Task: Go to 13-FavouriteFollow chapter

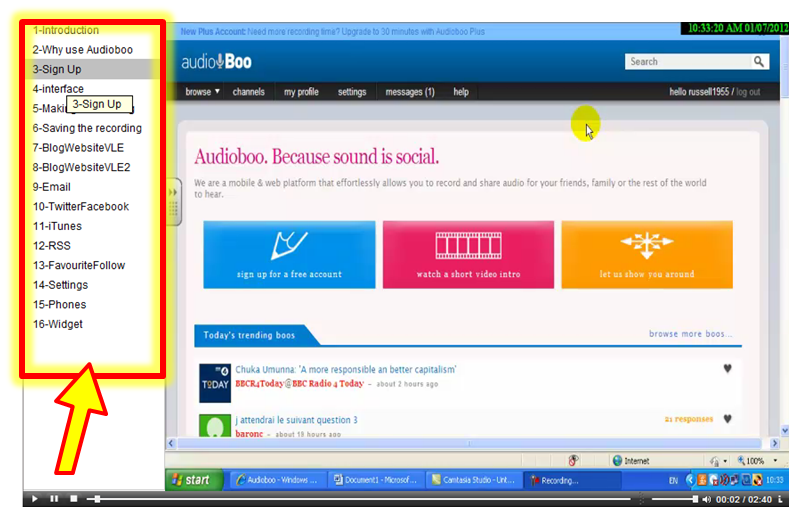Action: coord(79,266)
